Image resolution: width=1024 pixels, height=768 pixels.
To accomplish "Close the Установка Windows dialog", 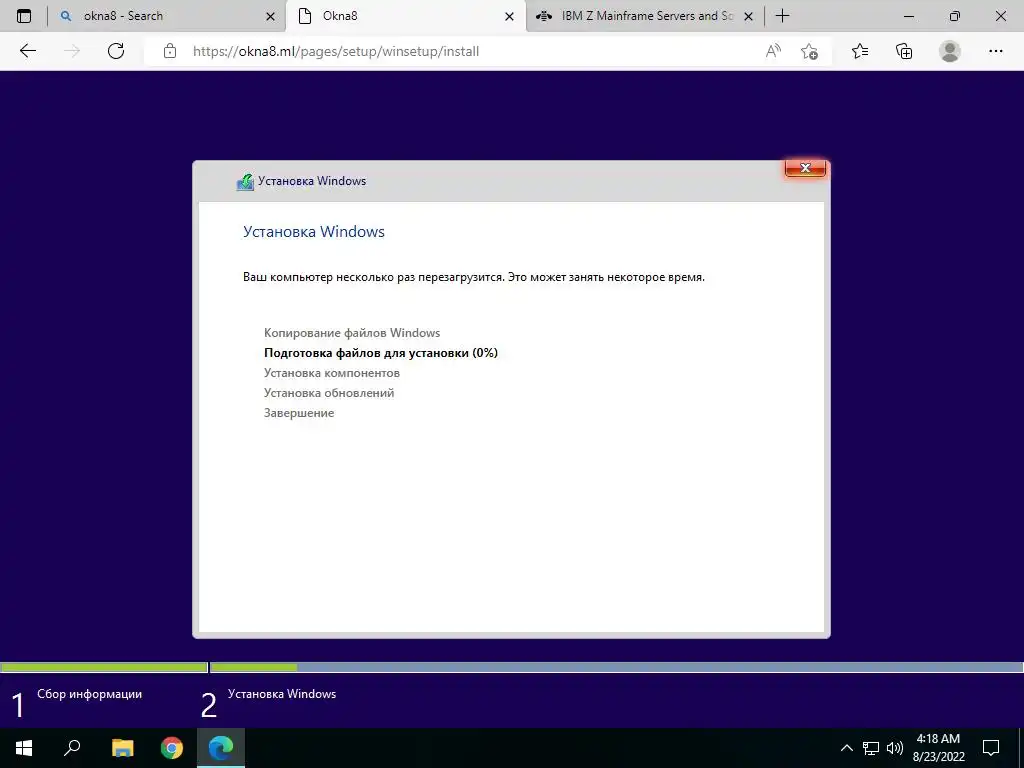I will [x=805, y=168].
